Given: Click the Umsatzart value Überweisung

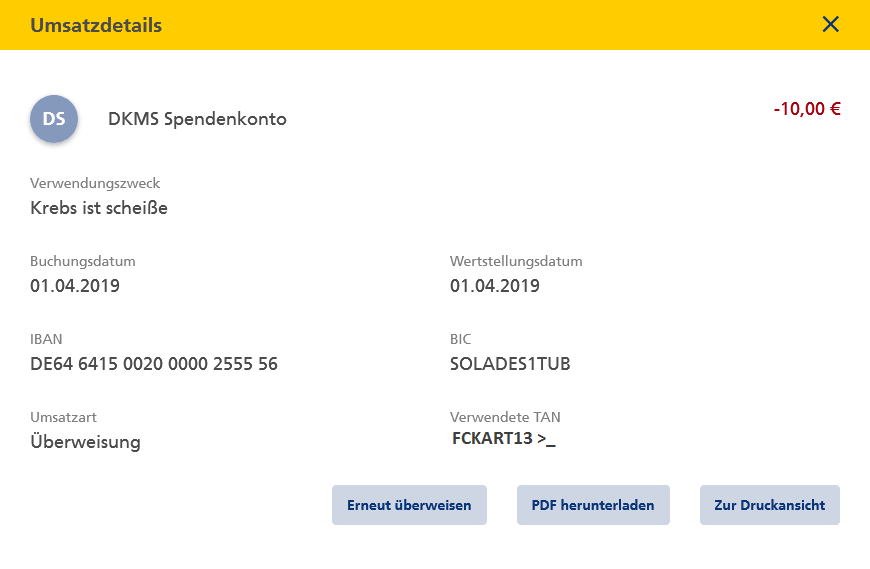Looking at the screenshot, I should click(85, 442).
